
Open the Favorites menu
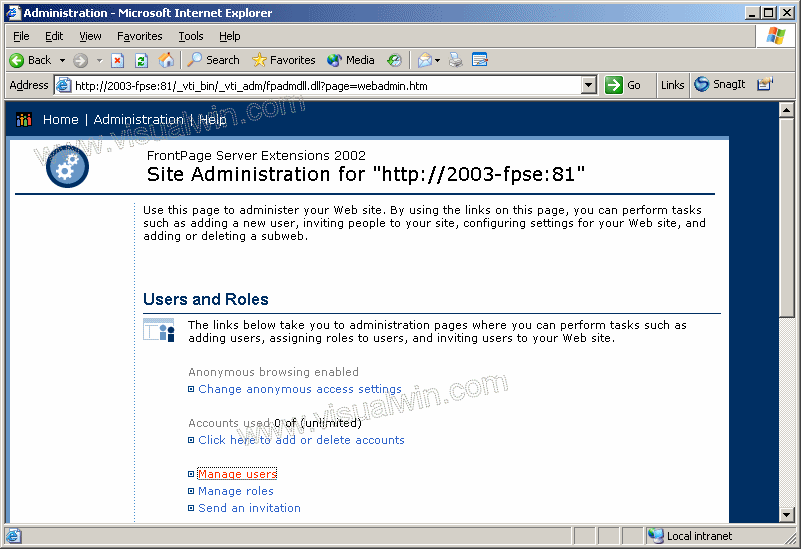139,36
